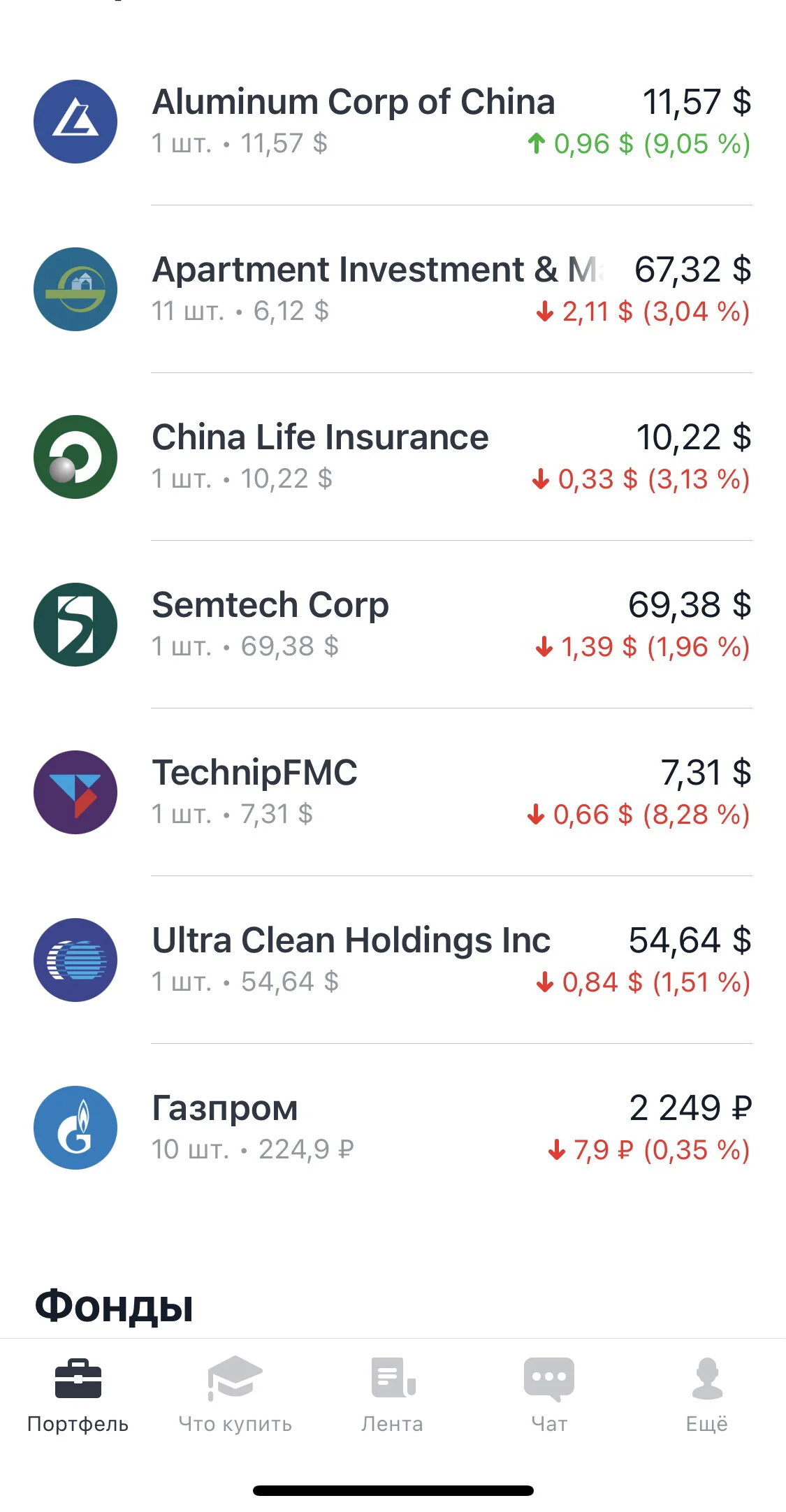
Task: Tap the China Life Insurance logo
Action: [x=75, y=457]
